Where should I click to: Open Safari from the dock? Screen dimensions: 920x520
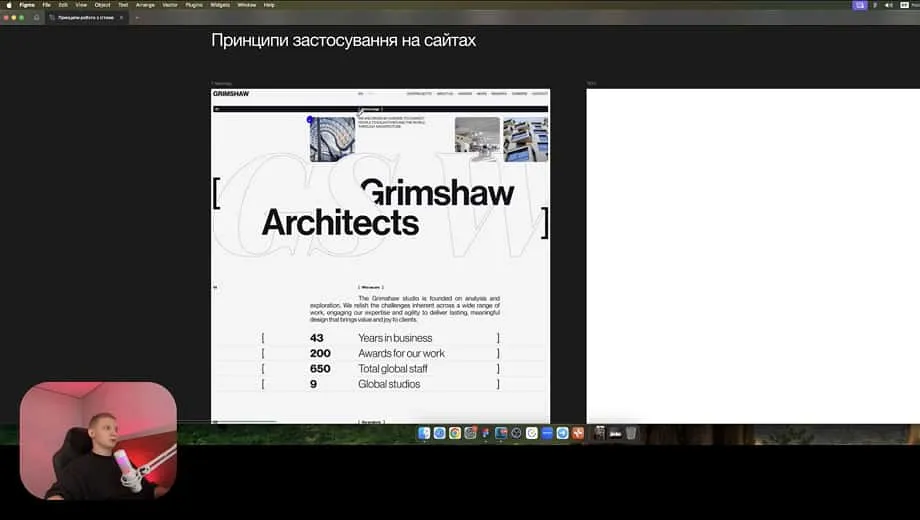439,433
